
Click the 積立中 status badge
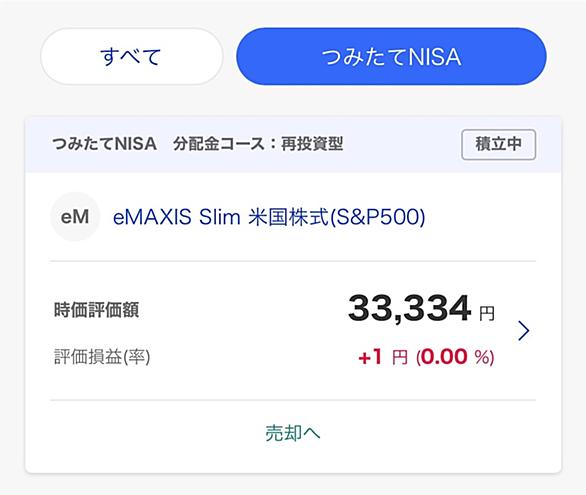(499, 144)
